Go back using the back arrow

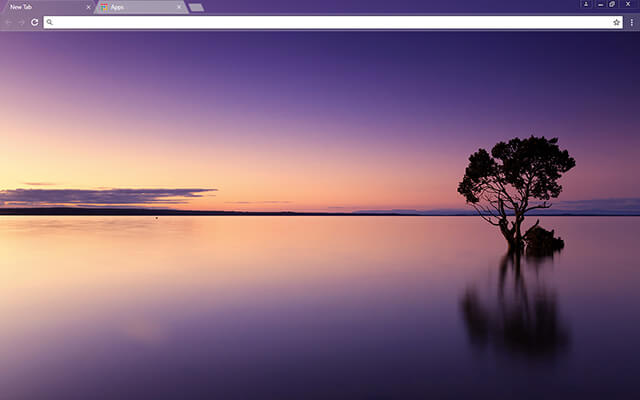click(x=9, y=22)
